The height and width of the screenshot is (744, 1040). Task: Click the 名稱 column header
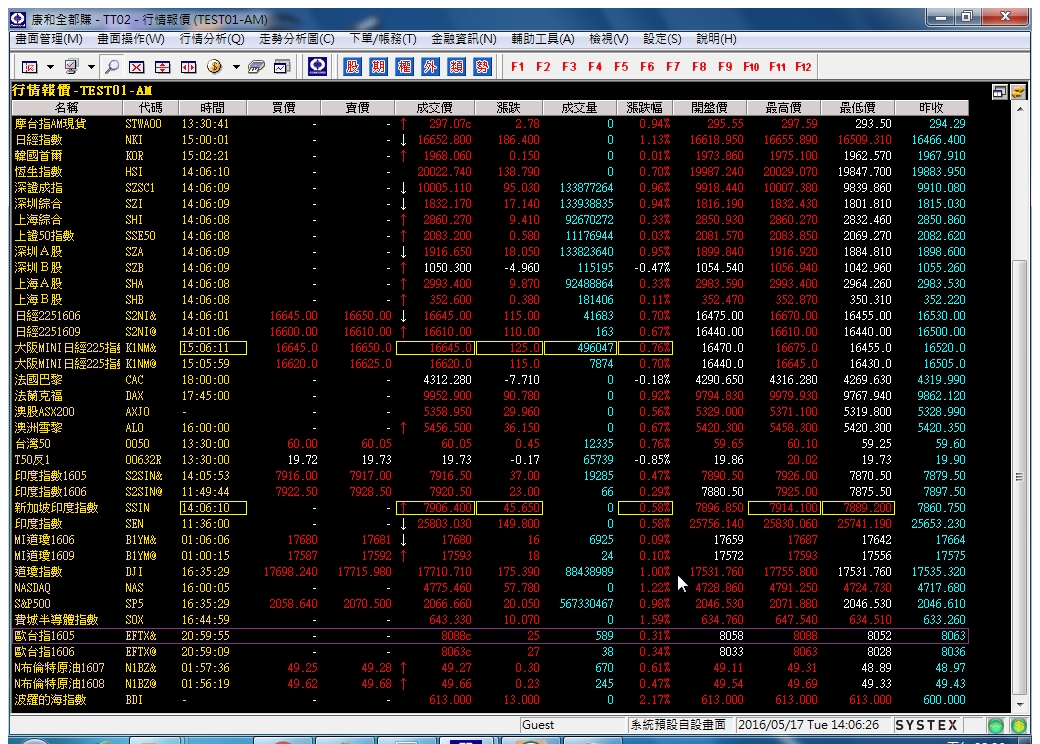tap(66, 107)
